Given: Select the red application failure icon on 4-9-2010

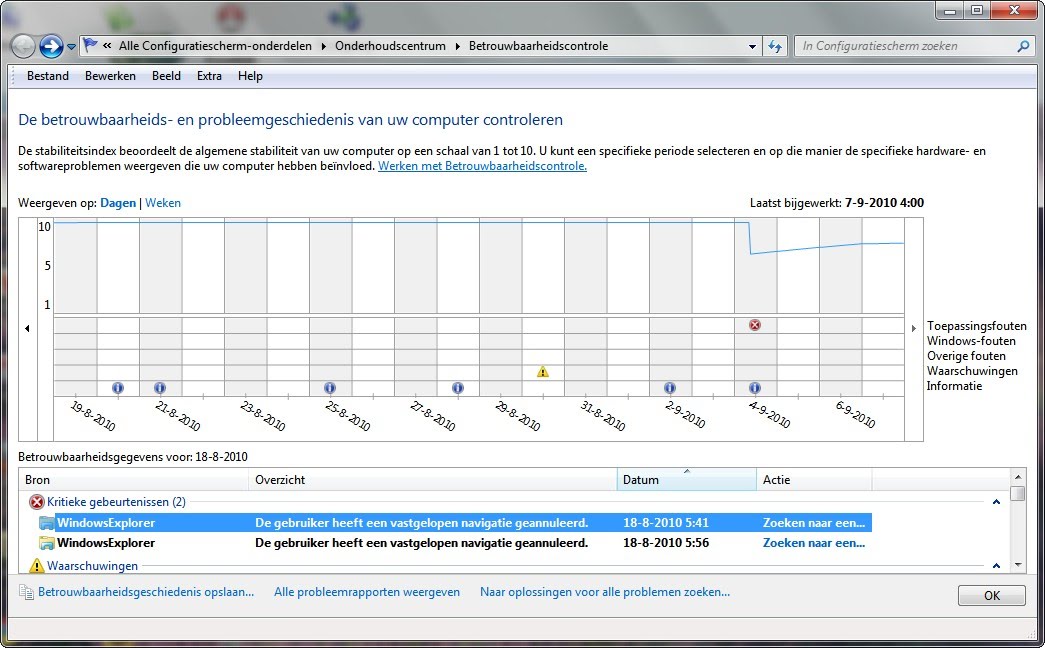Looking at the screenshot, I should 754,325.
